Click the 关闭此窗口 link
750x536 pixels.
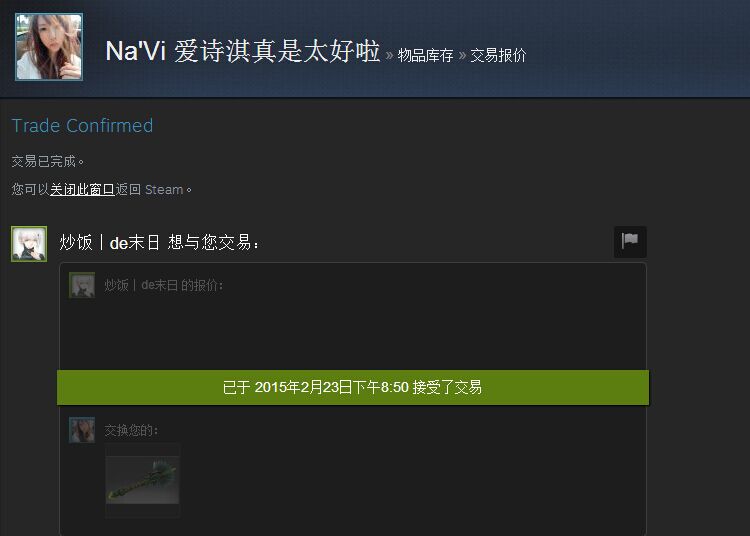[x=82, y=189]
